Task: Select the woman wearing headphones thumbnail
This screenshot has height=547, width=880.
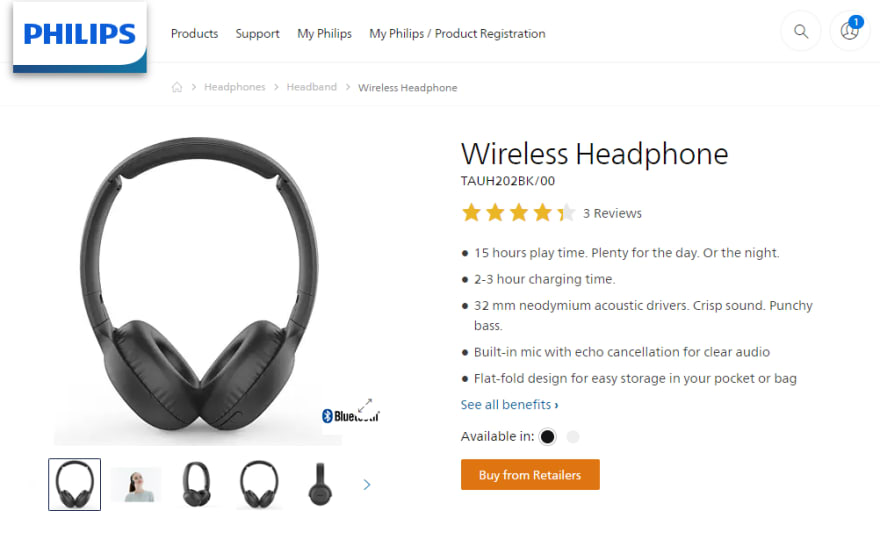Action: pos(136,485)
